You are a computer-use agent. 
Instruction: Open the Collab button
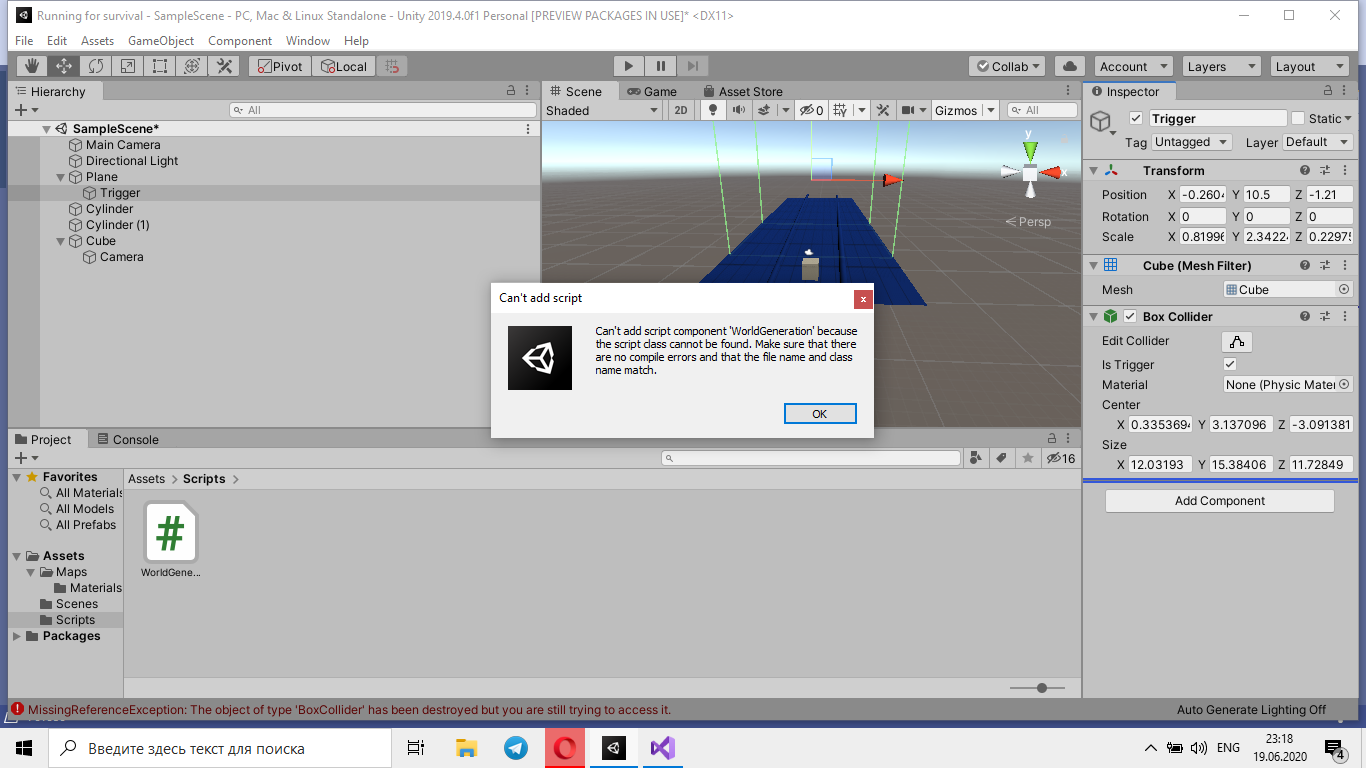1008,66
